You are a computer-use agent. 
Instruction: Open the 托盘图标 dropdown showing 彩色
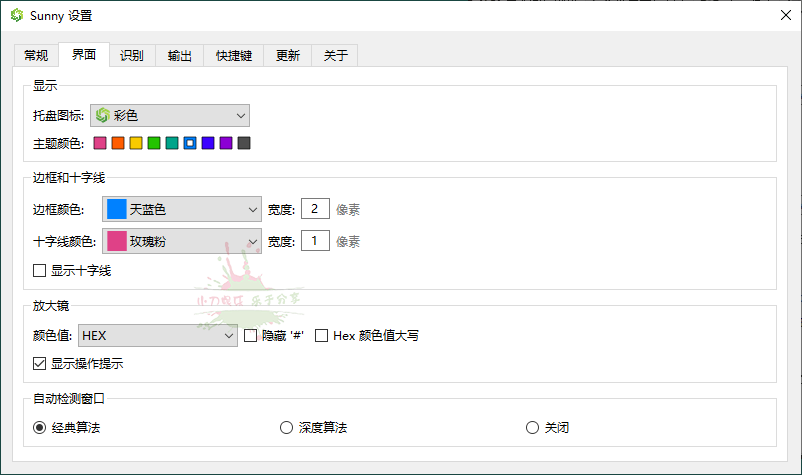pos(170,116)
